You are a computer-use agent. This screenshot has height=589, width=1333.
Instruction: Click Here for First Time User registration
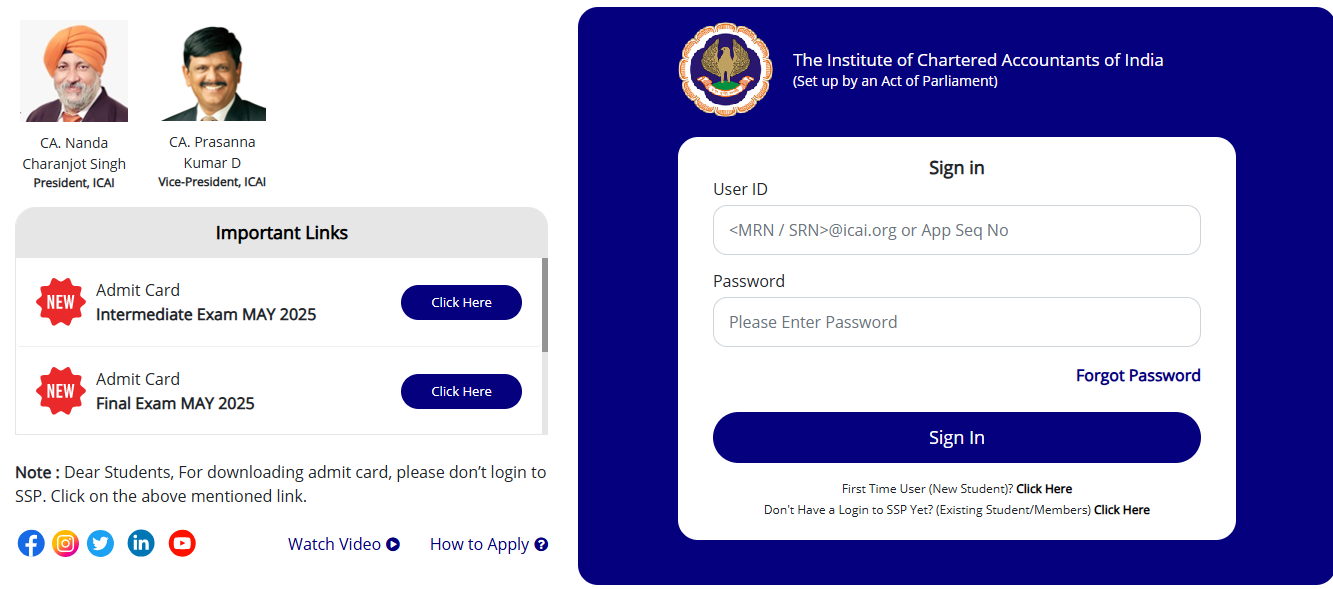(1043, 488)
